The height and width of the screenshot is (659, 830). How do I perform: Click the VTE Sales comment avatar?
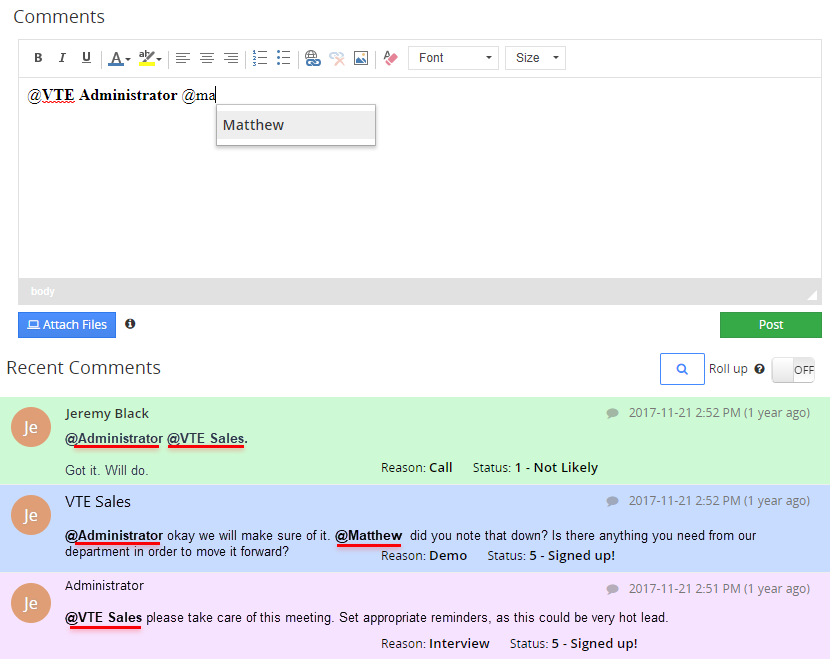(x=31, y=515)
